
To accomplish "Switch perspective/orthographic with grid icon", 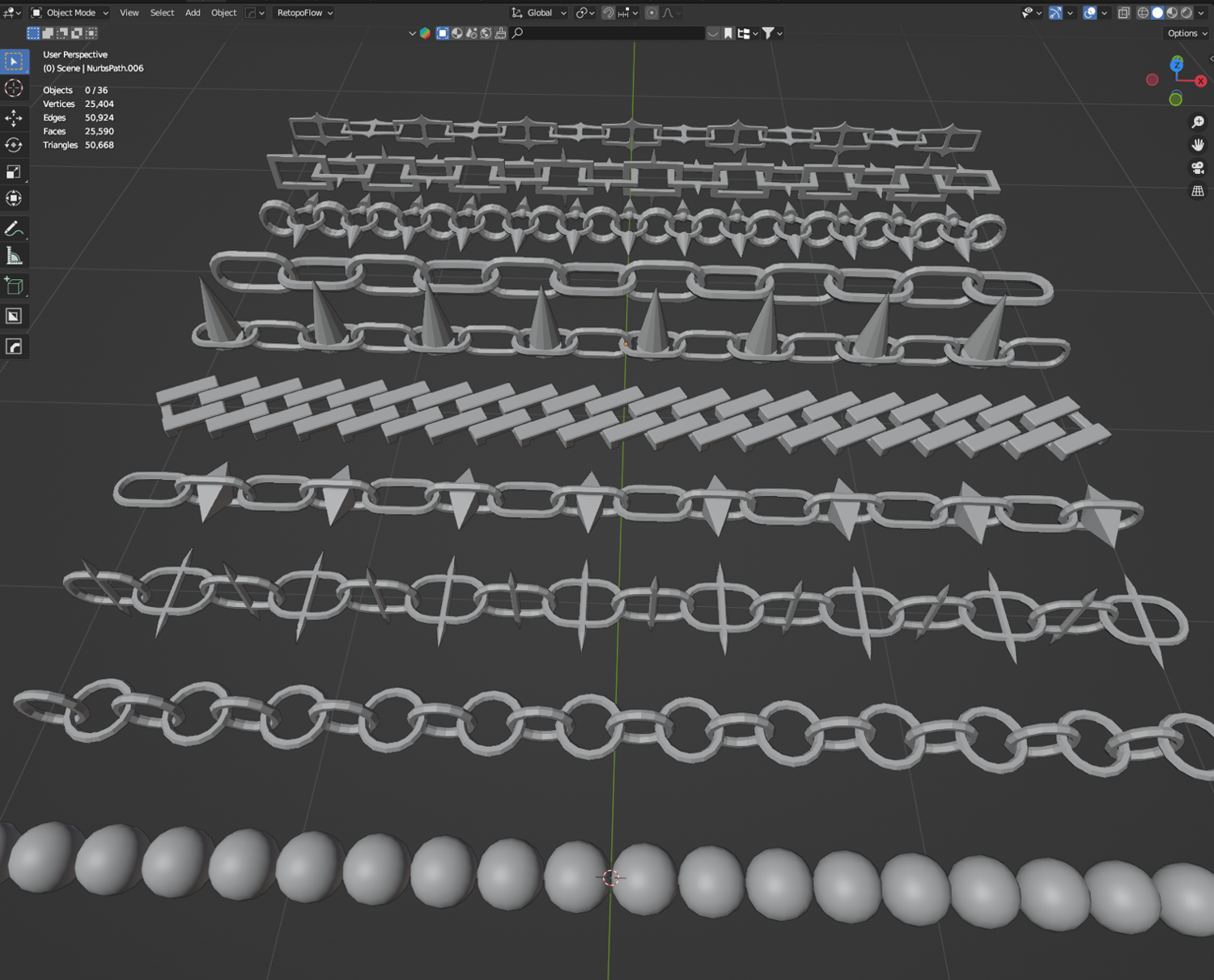I will pyautogui.click(x=1198, y=192).
